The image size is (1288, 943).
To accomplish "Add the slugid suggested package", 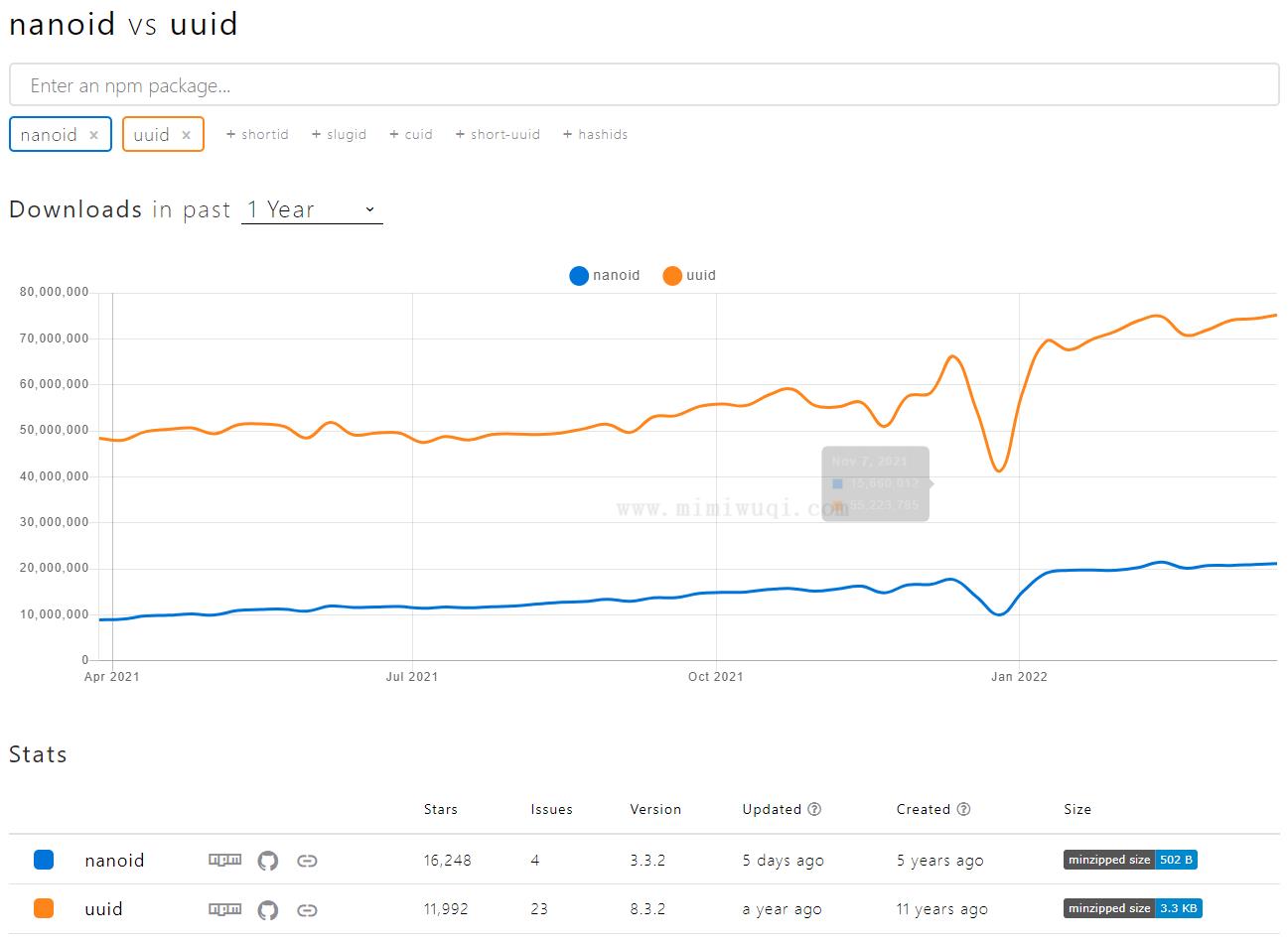I will coord(339,135).
